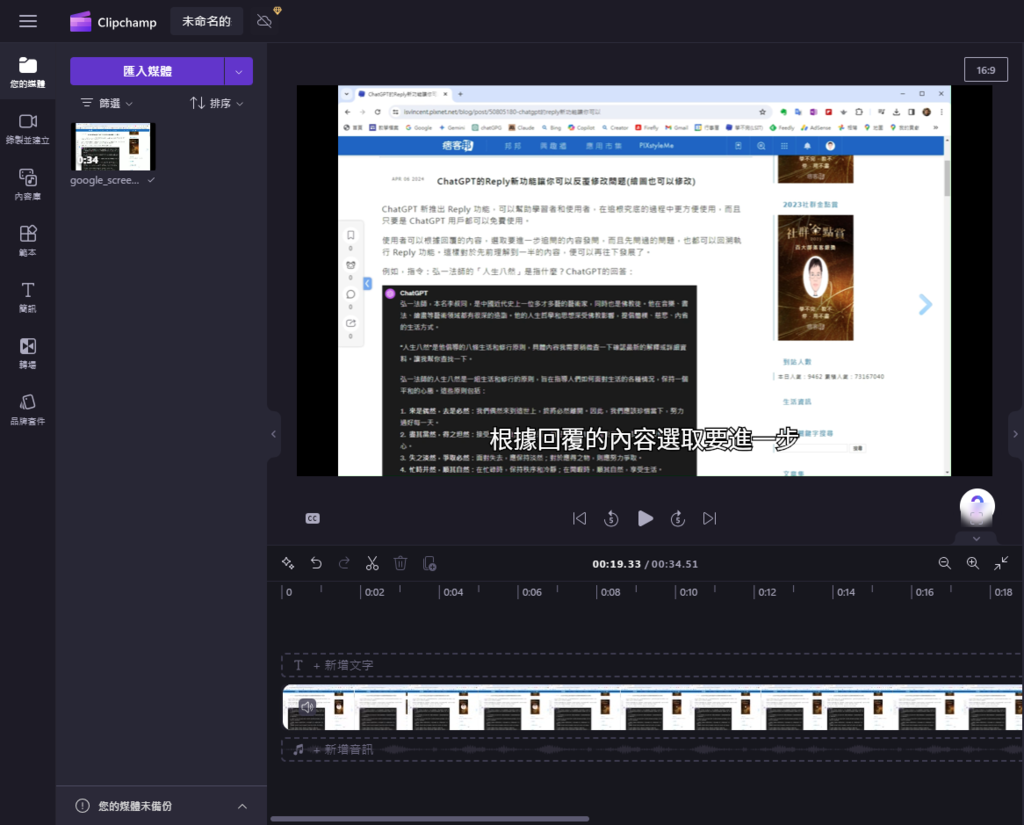The image size is (1024, 825).
Task: Expand the 匯入媒體 dropdown arrow
Action: [239, 71]
